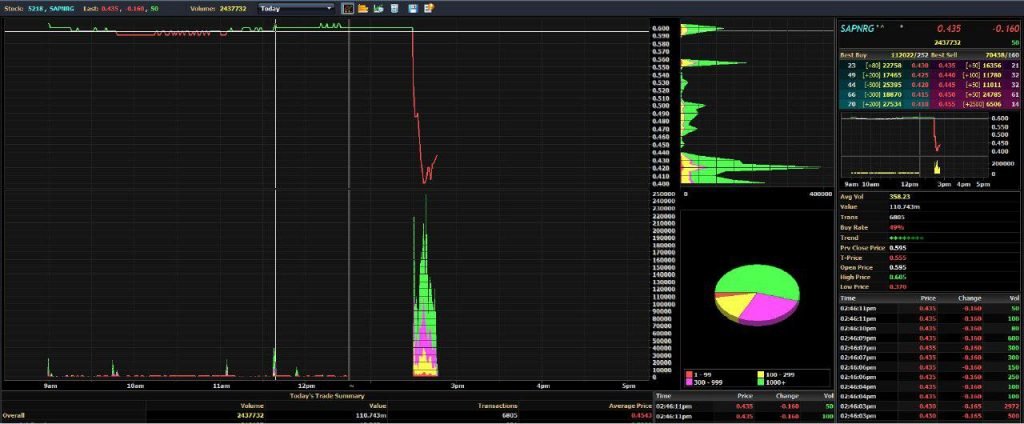The height and width of the screenshot is (424, 1024).
Task: Click the trade volume pie chart
Action: (757, 295)
